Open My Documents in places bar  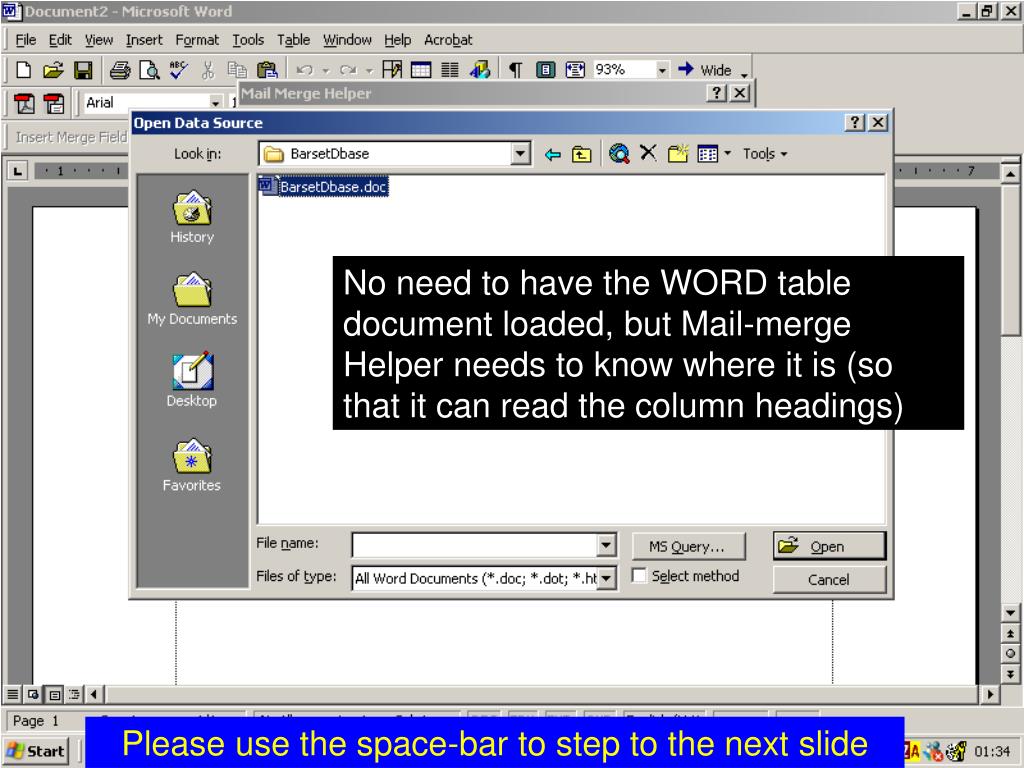coord(192,299)
